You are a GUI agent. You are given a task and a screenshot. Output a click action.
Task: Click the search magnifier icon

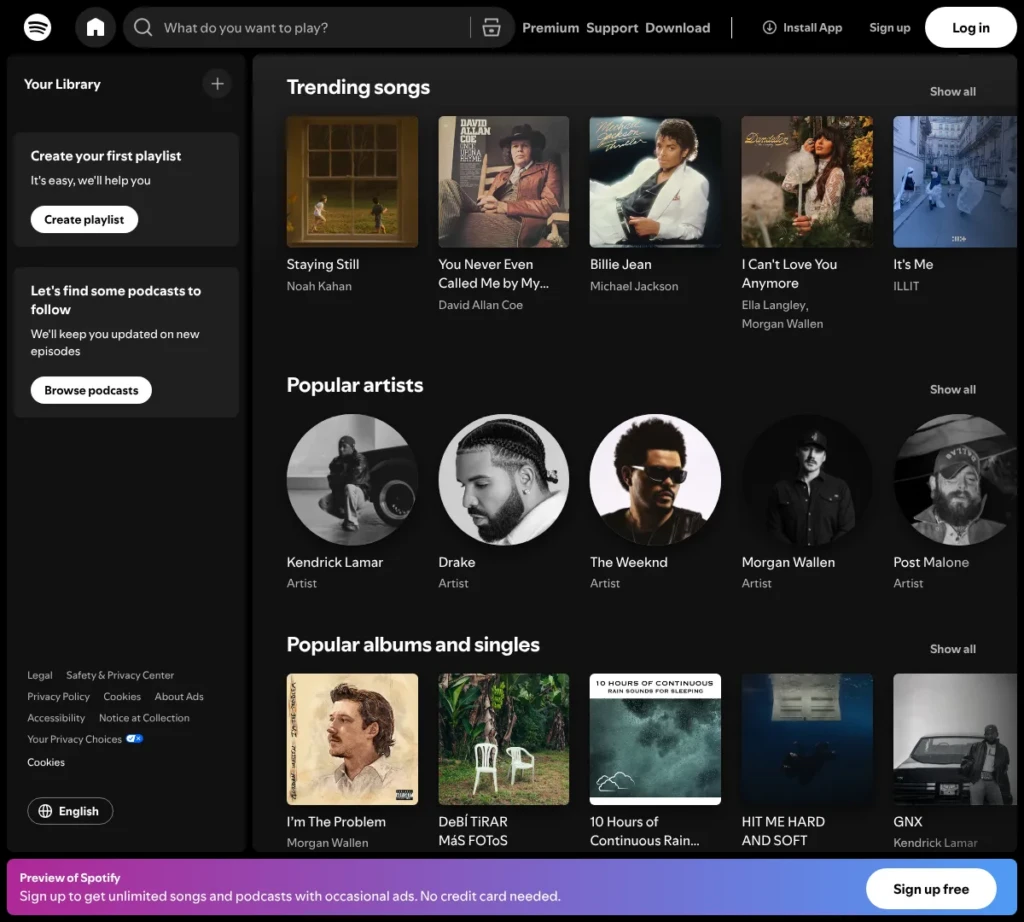tap(143, 27)
